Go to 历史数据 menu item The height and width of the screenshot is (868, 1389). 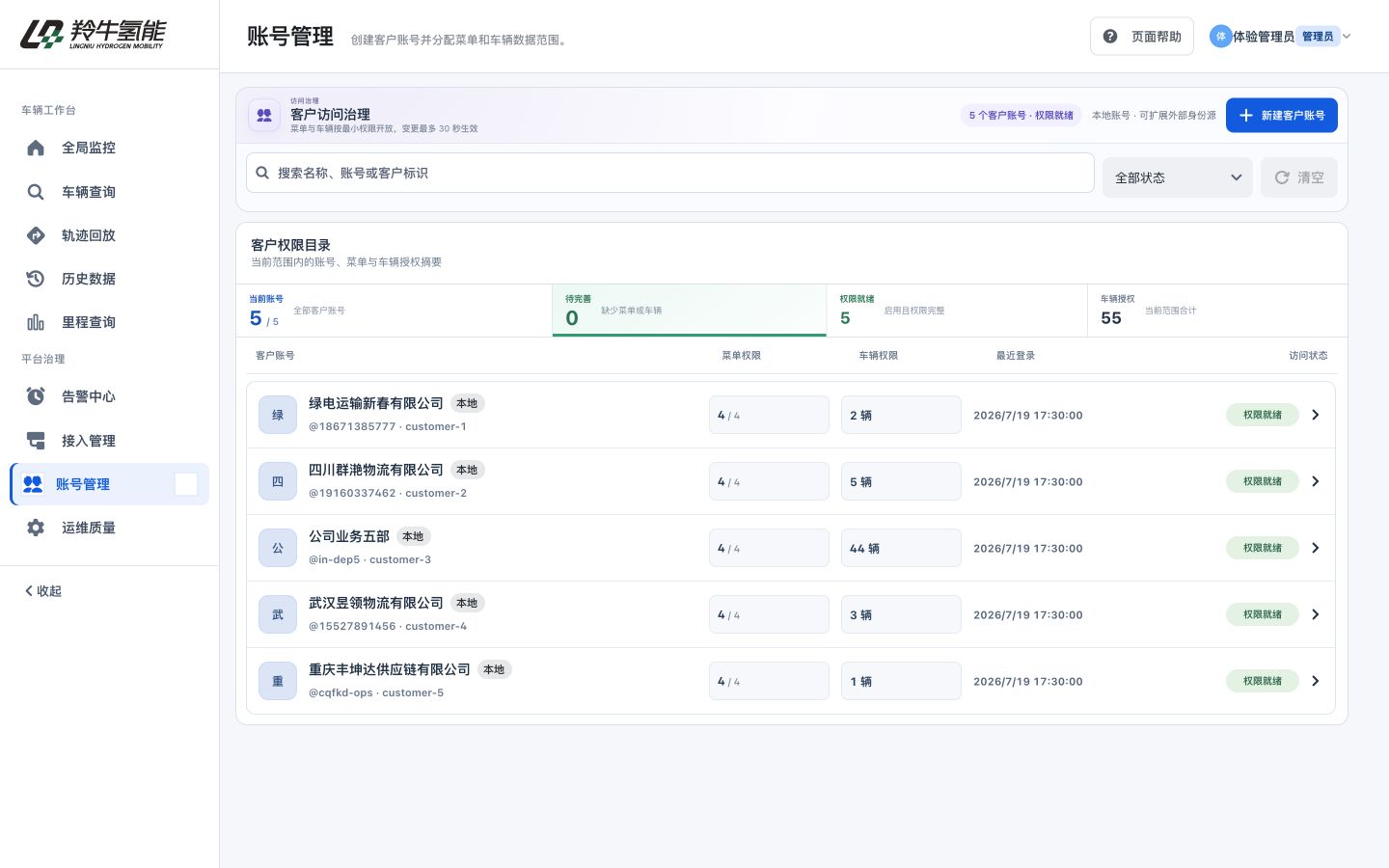110,279
